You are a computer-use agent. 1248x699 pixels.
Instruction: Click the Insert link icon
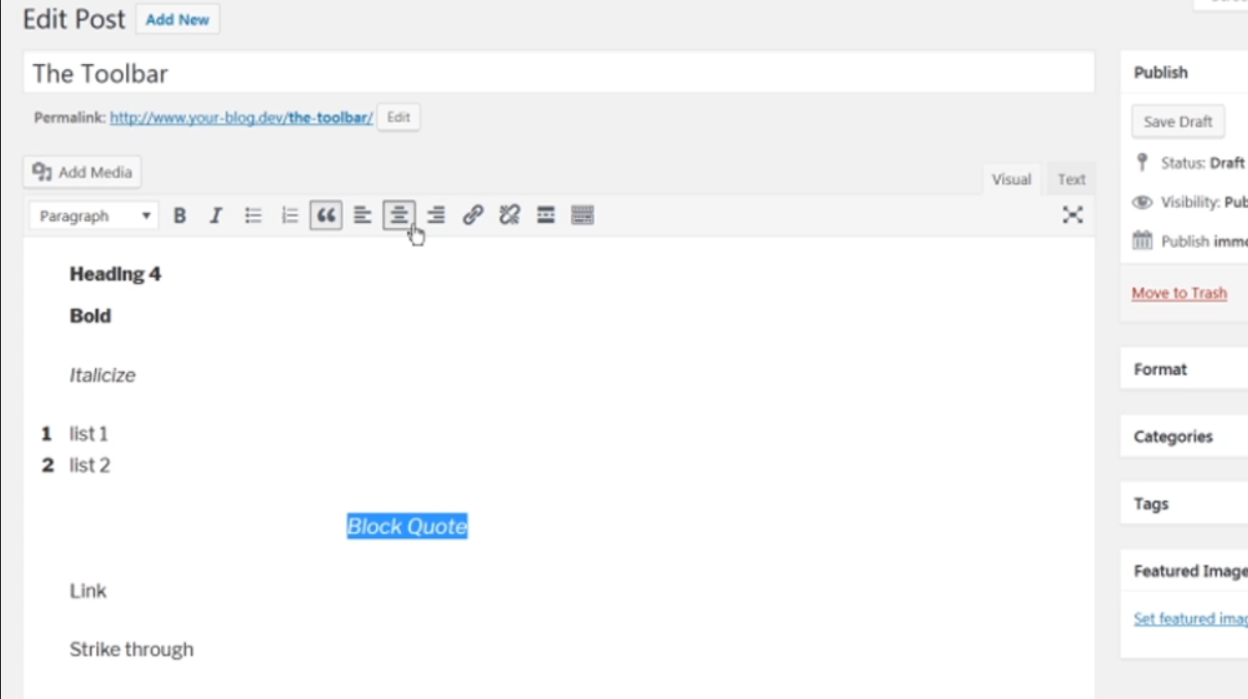point(473,215)
